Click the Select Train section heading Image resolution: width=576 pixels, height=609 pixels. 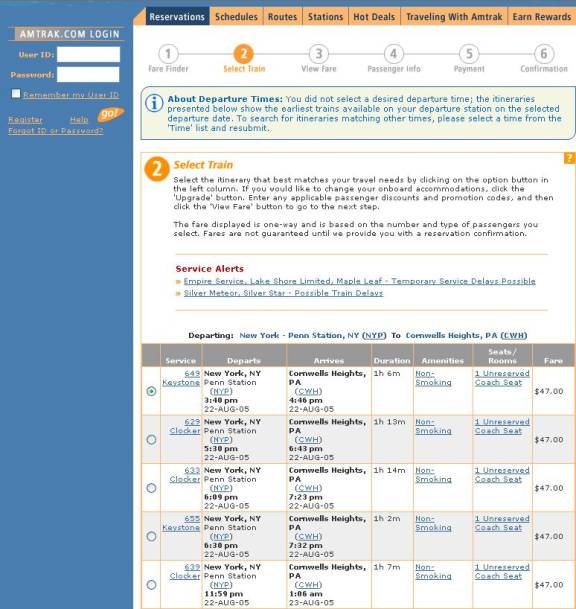pos(203,165)
